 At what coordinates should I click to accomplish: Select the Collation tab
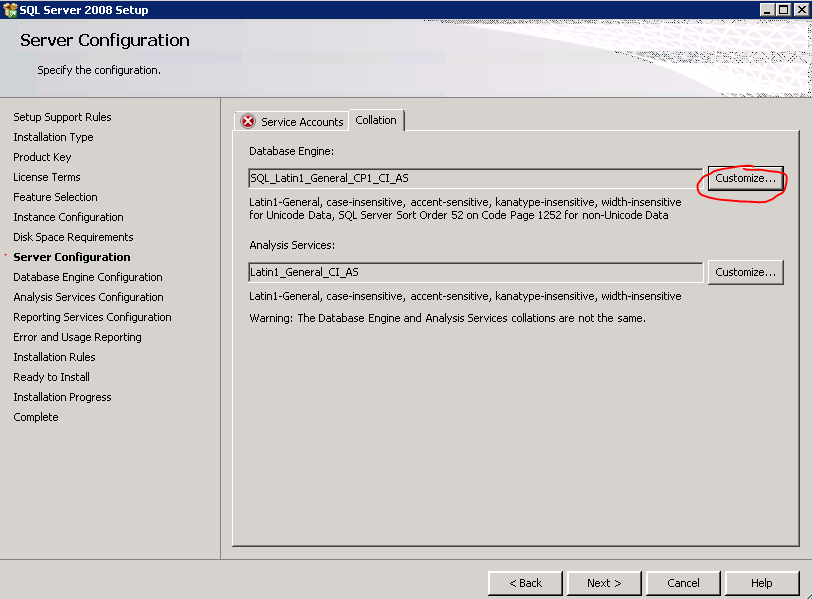coord(376,120)
